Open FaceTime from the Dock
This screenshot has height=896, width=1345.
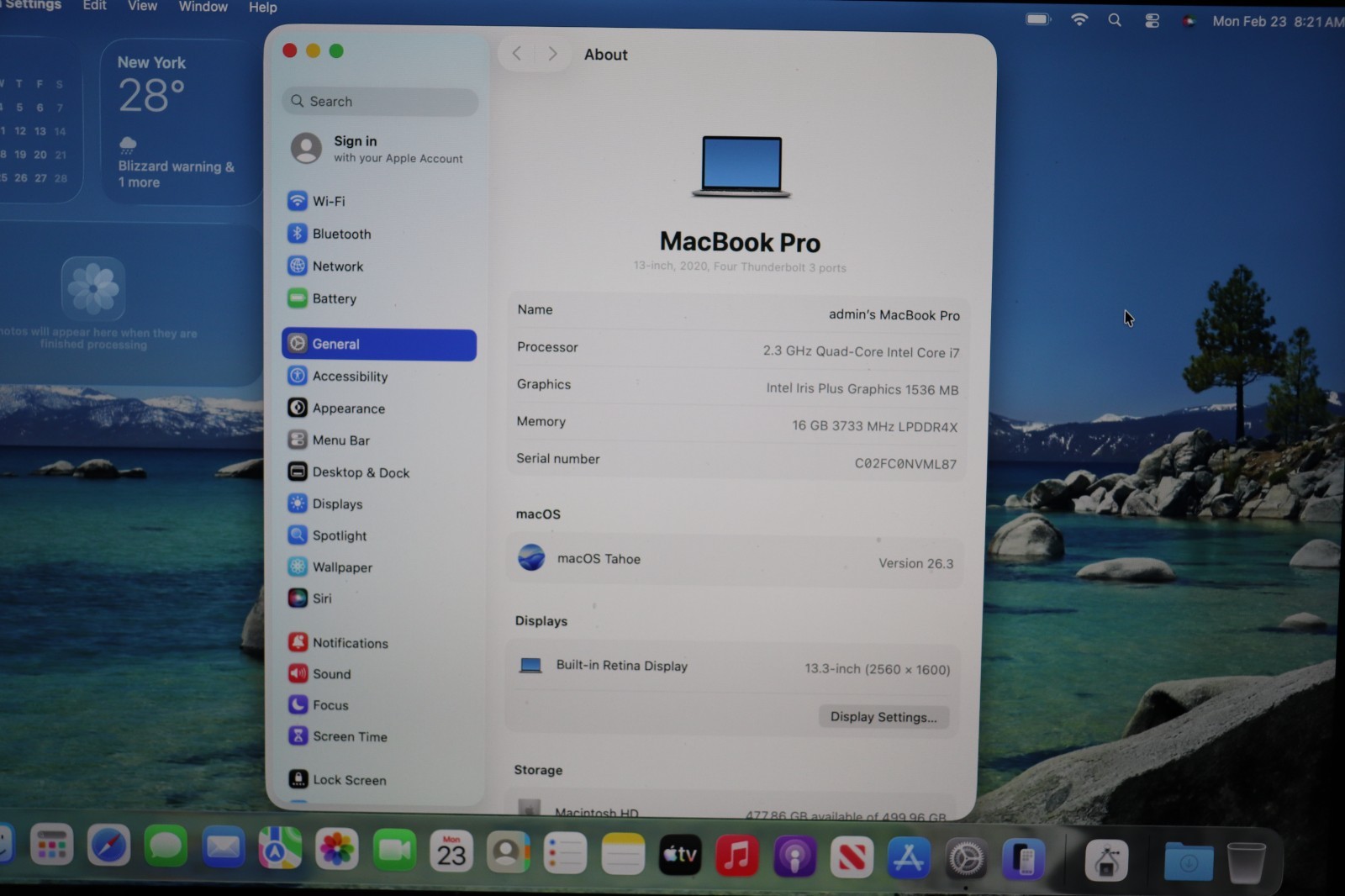[394, 851]
